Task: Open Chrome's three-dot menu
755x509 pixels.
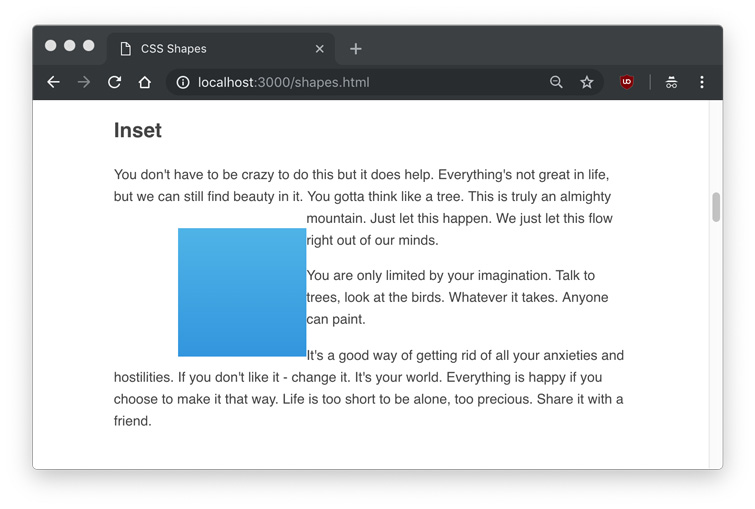Action: [702, 82]
